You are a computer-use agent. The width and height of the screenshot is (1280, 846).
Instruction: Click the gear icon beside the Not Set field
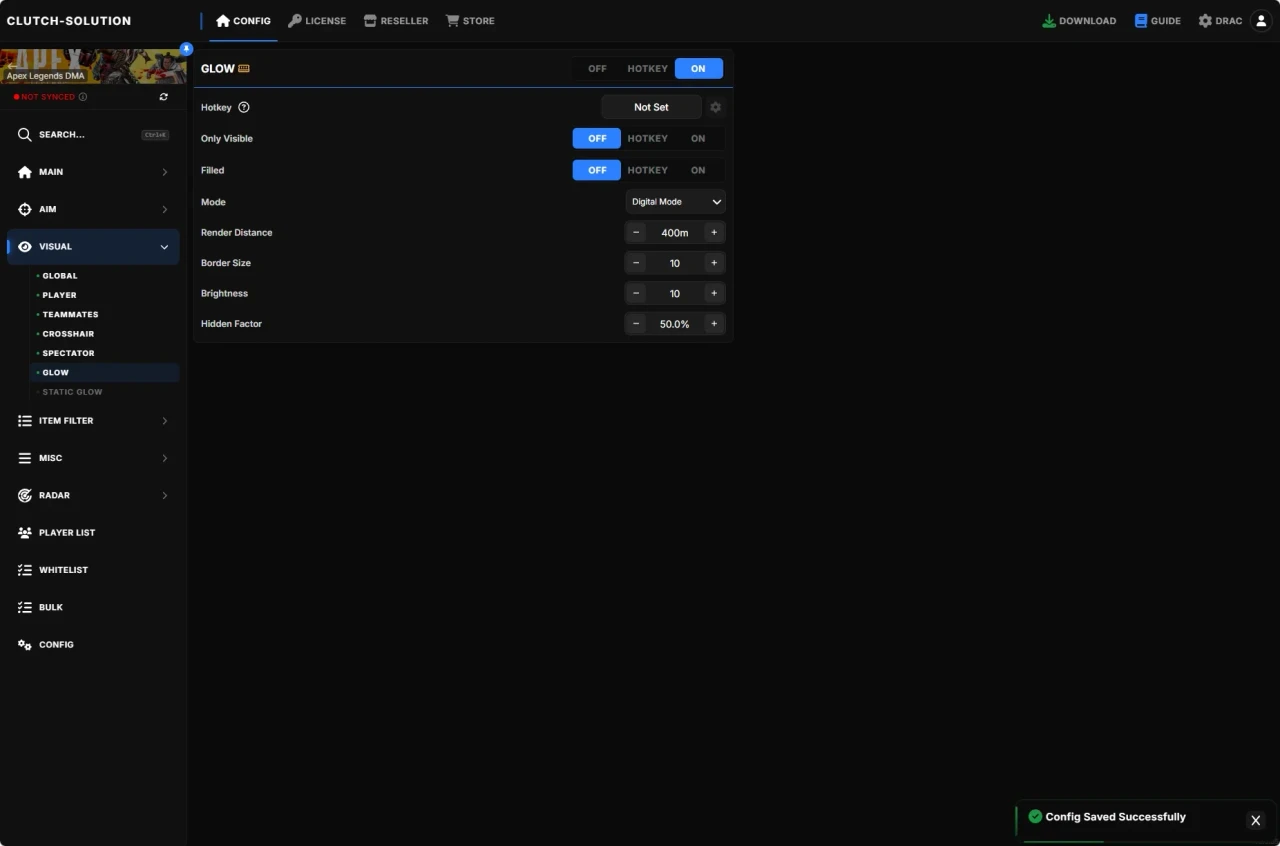click(716, 107)
